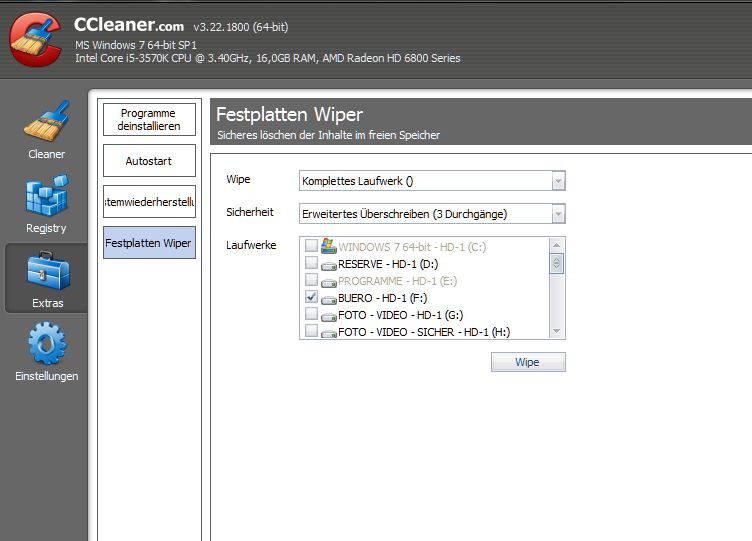Open Programme deinstallieren tab
Image resolution: width=752 pixels, height=541 pixels.
[x=149, y=119]
